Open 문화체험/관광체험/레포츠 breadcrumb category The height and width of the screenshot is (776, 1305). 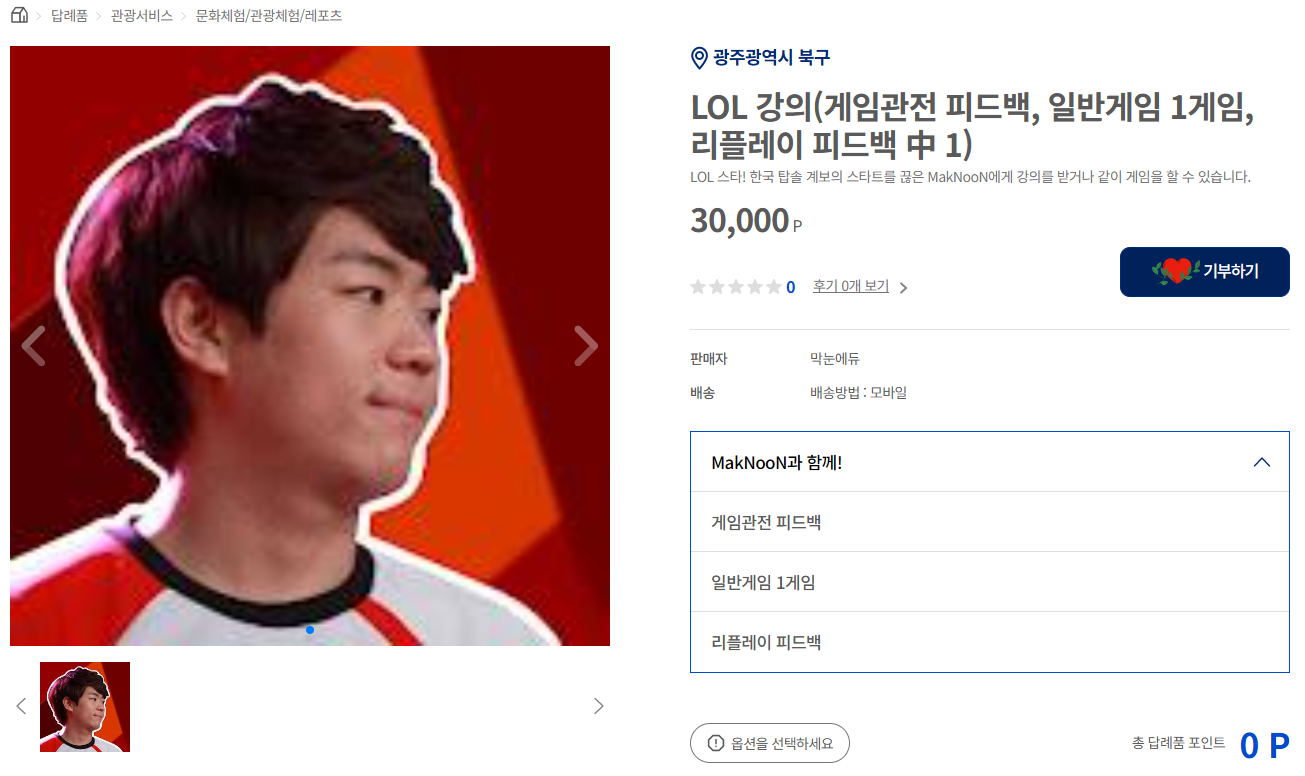tap(269, 16)
